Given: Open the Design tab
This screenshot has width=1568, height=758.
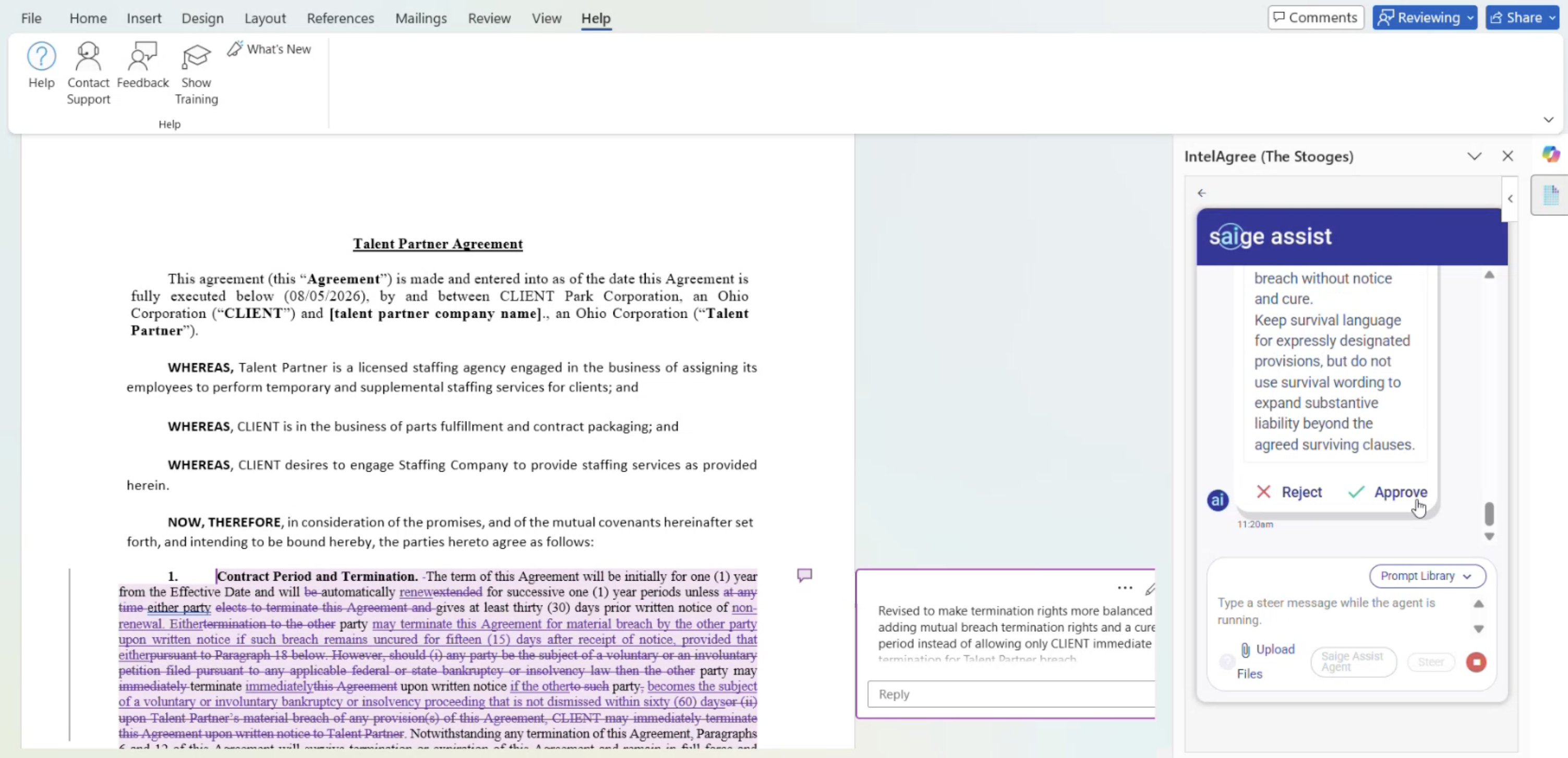Looking at the screenshot, I should (202, 18).
